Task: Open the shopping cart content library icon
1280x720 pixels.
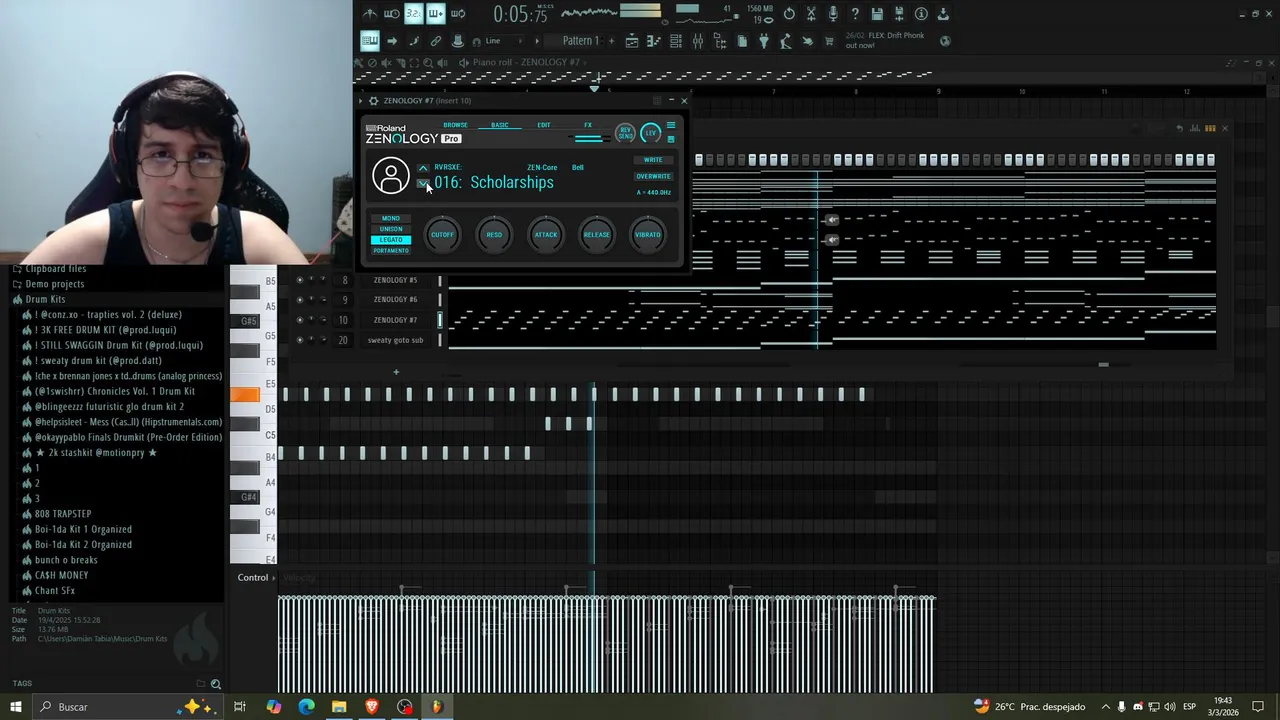Action: (x=829, y=41)
